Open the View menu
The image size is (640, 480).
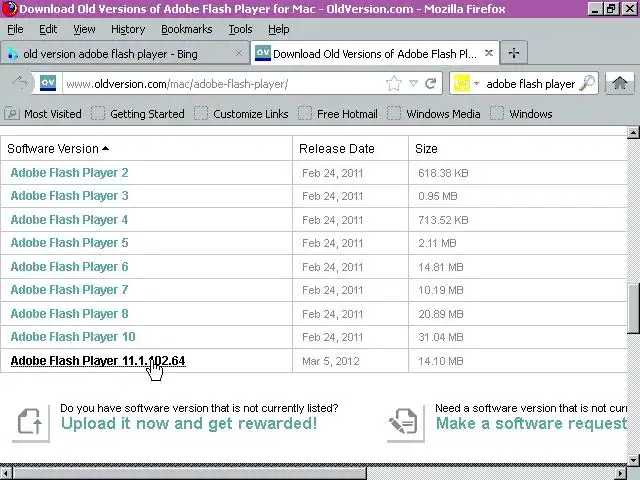84,29
